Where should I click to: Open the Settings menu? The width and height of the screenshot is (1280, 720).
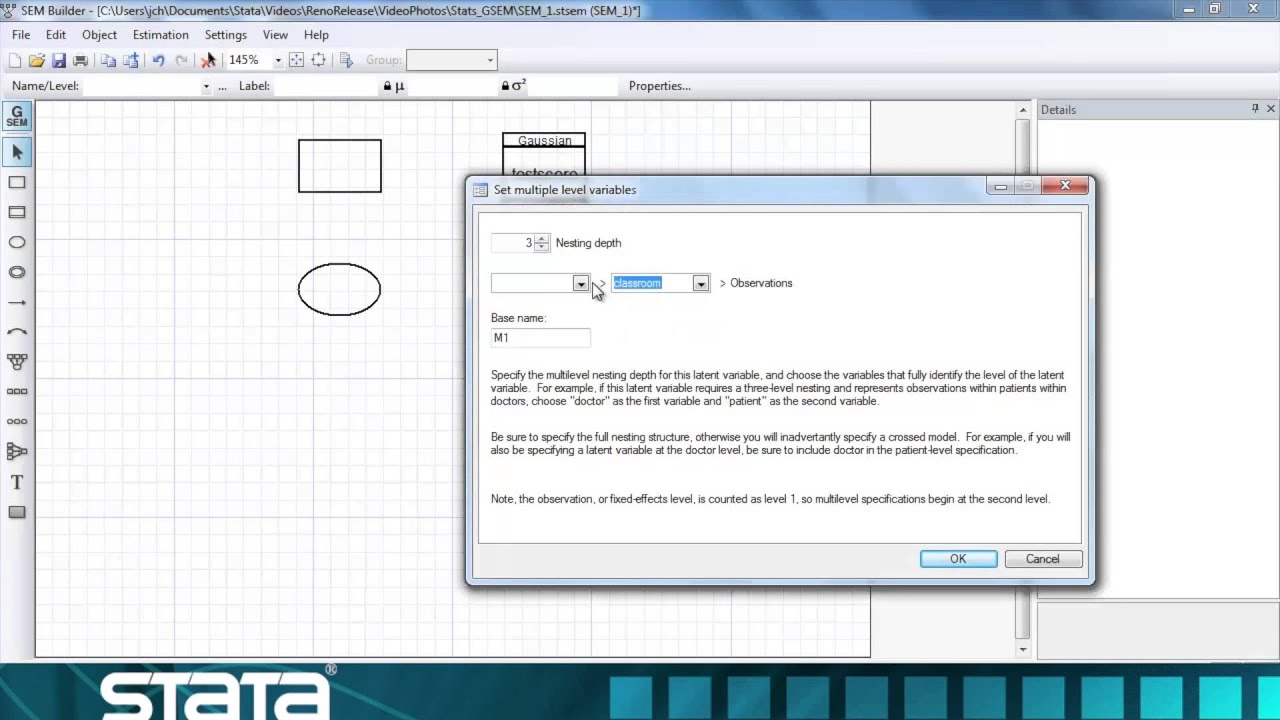(x=226, y=35)
